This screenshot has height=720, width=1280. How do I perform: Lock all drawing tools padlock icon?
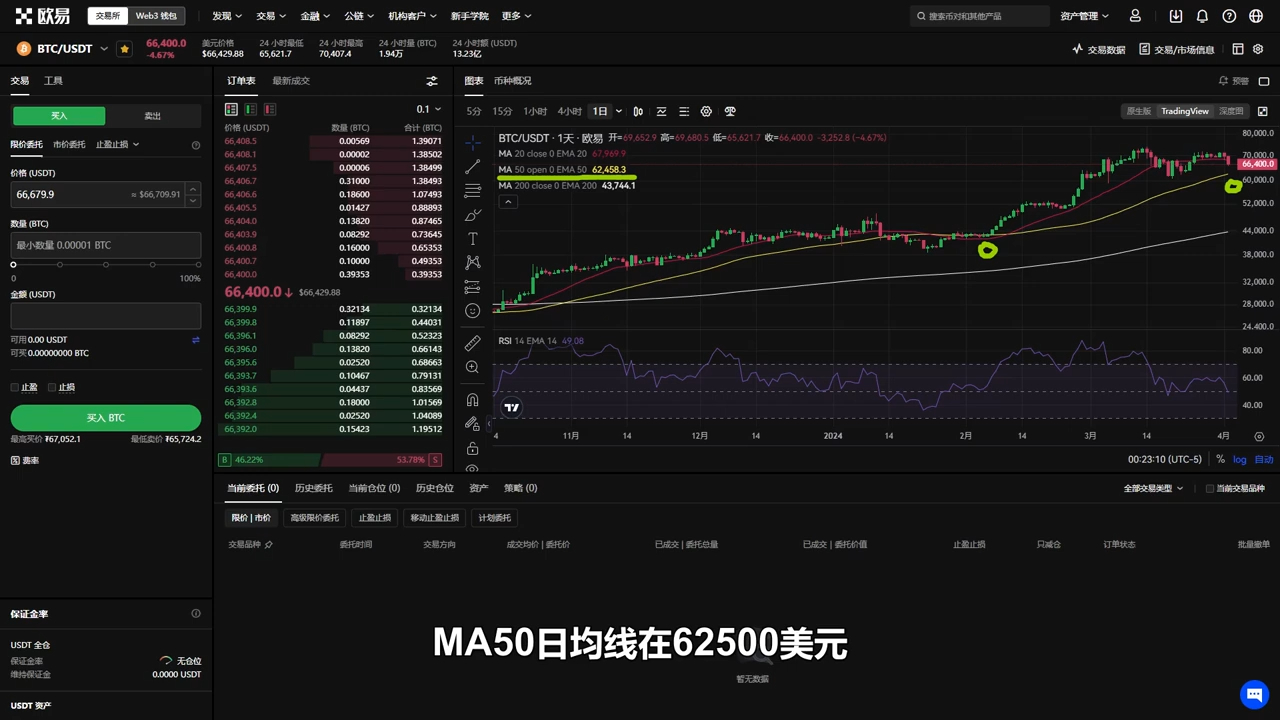coord(473,448)
